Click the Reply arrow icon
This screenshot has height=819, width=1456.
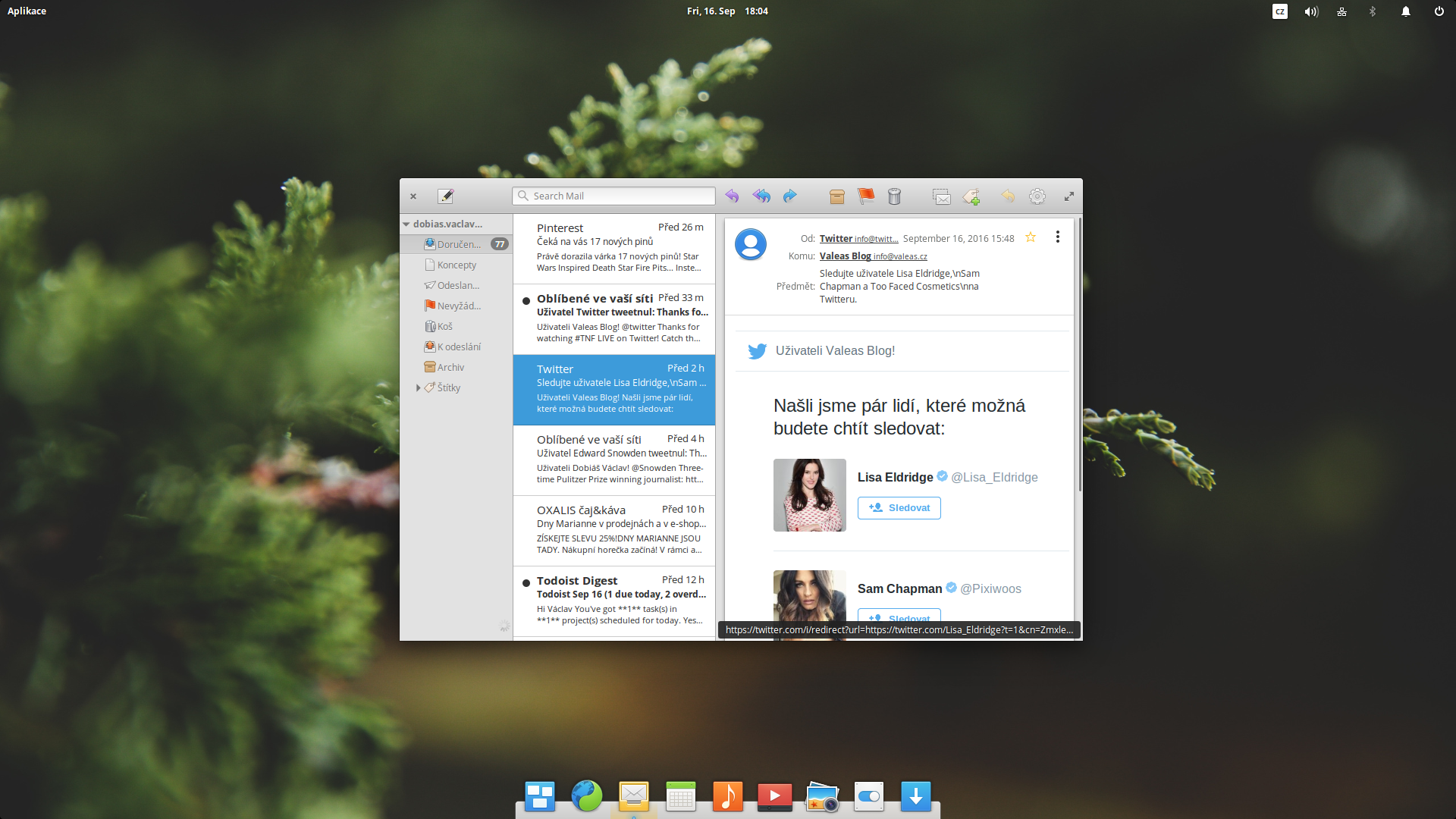click(x=732, y=196)
